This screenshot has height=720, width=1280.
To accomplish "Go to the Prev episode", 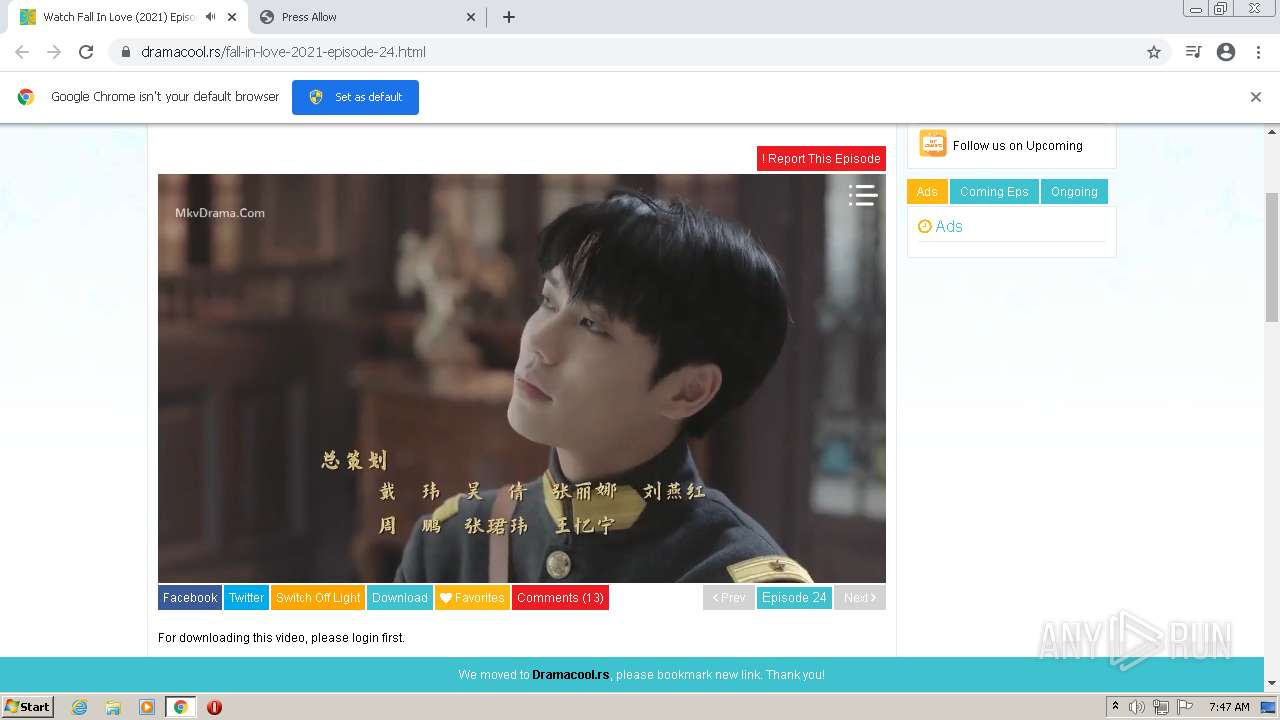I will (x=729, y=598).
